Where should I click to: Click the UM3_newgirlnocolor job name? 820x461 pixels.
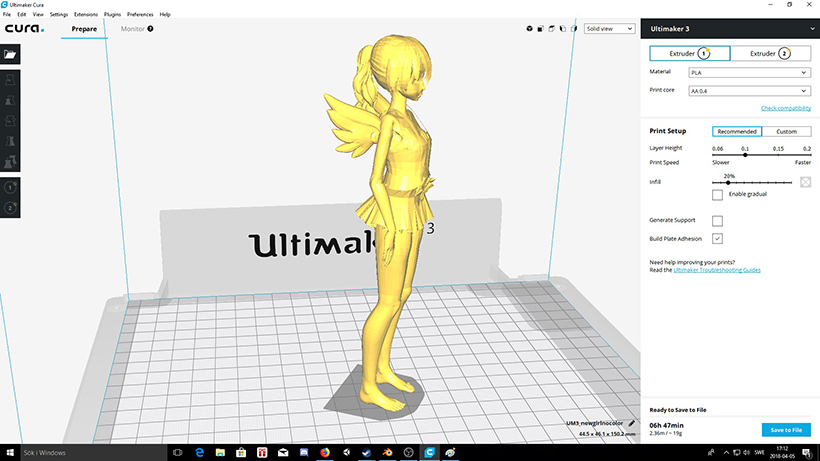point(595,423)
